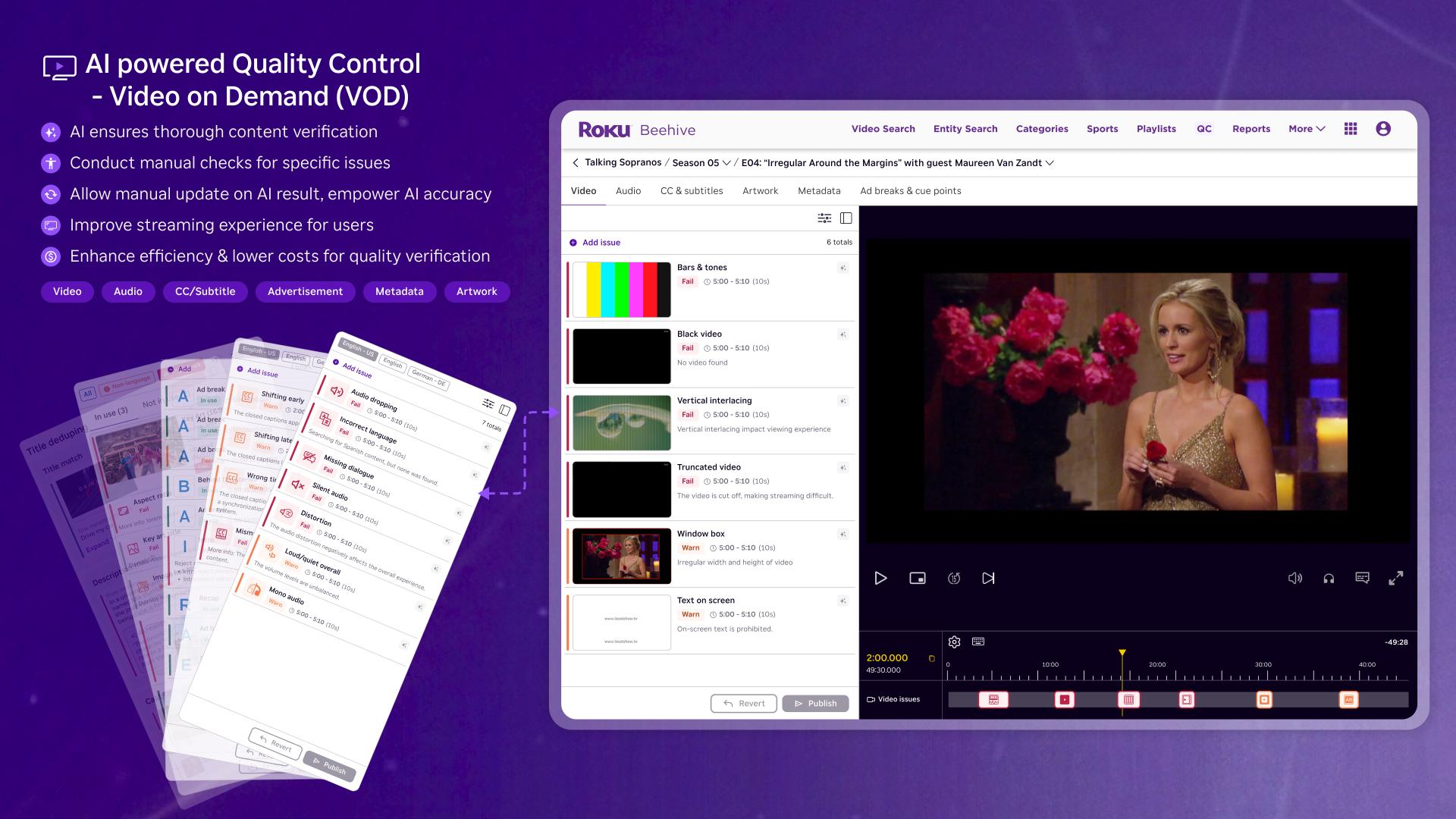Open the Window box issue thumbnail

click(x=621, y=556)
